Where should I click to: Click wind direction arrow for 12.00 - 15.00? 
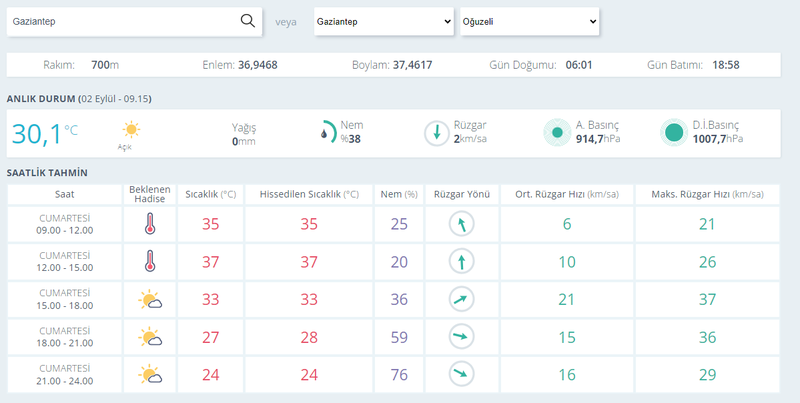tap(462, 262)
